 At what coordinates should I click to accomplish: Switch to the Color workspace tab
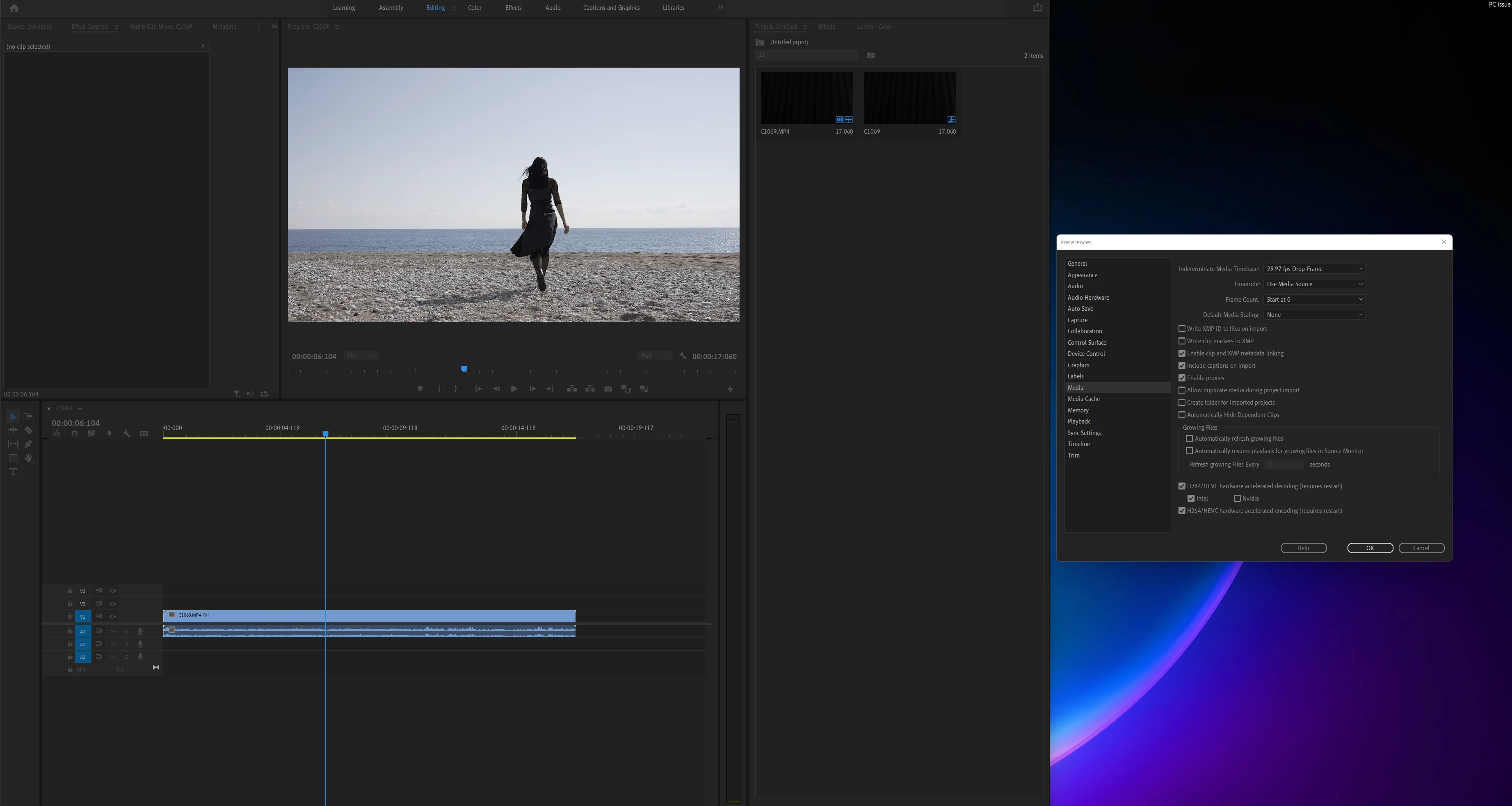click(474, 8)
